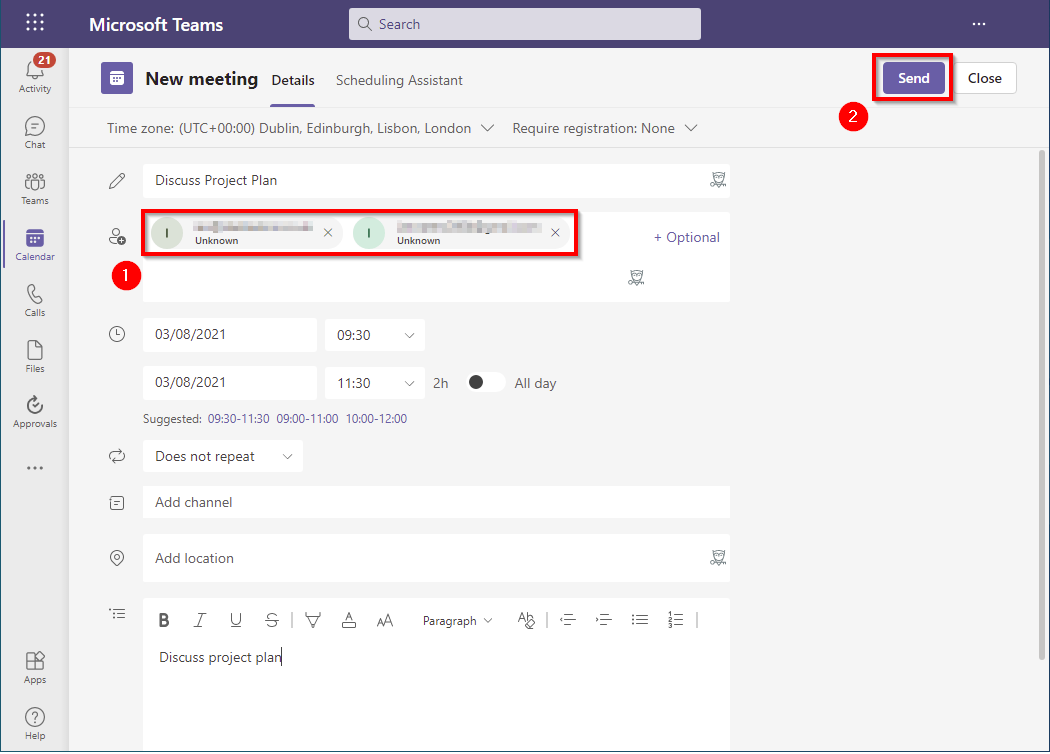Select Calendar in the sidebar
This screenshot has height=754, width=1050.
pos(35,244)
